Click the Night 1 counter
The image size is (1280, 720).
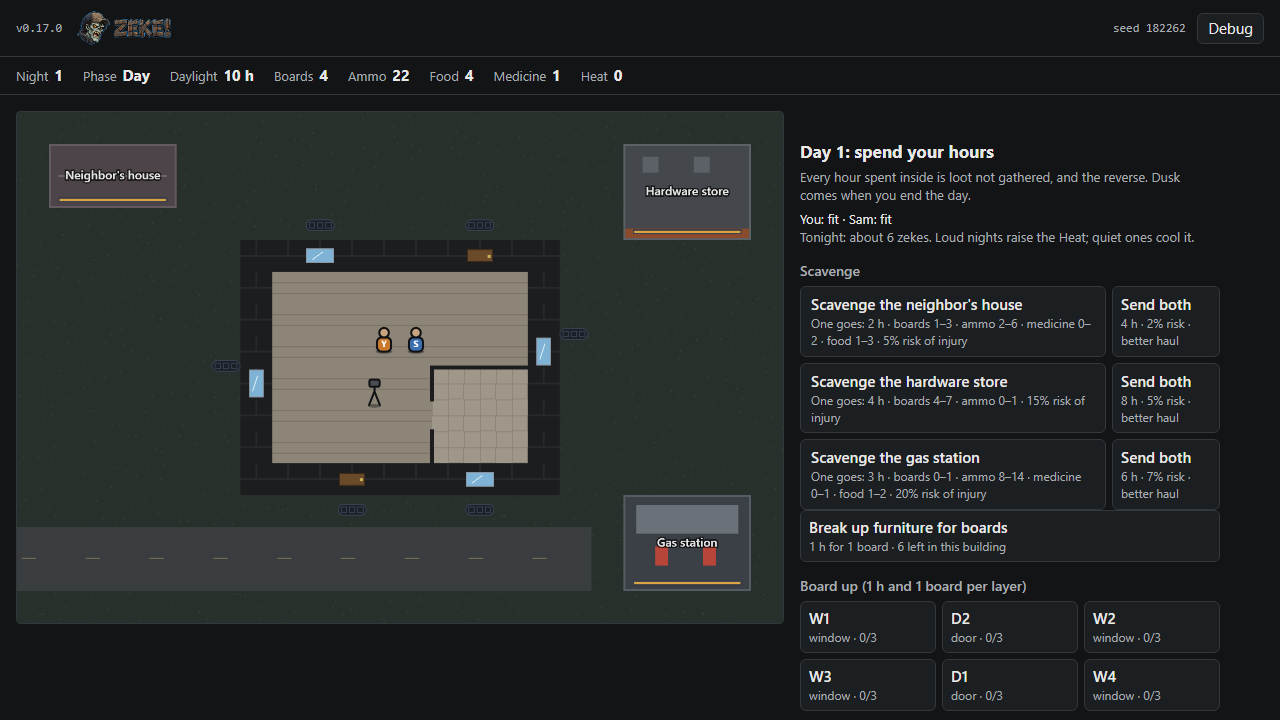coord(39,76)
